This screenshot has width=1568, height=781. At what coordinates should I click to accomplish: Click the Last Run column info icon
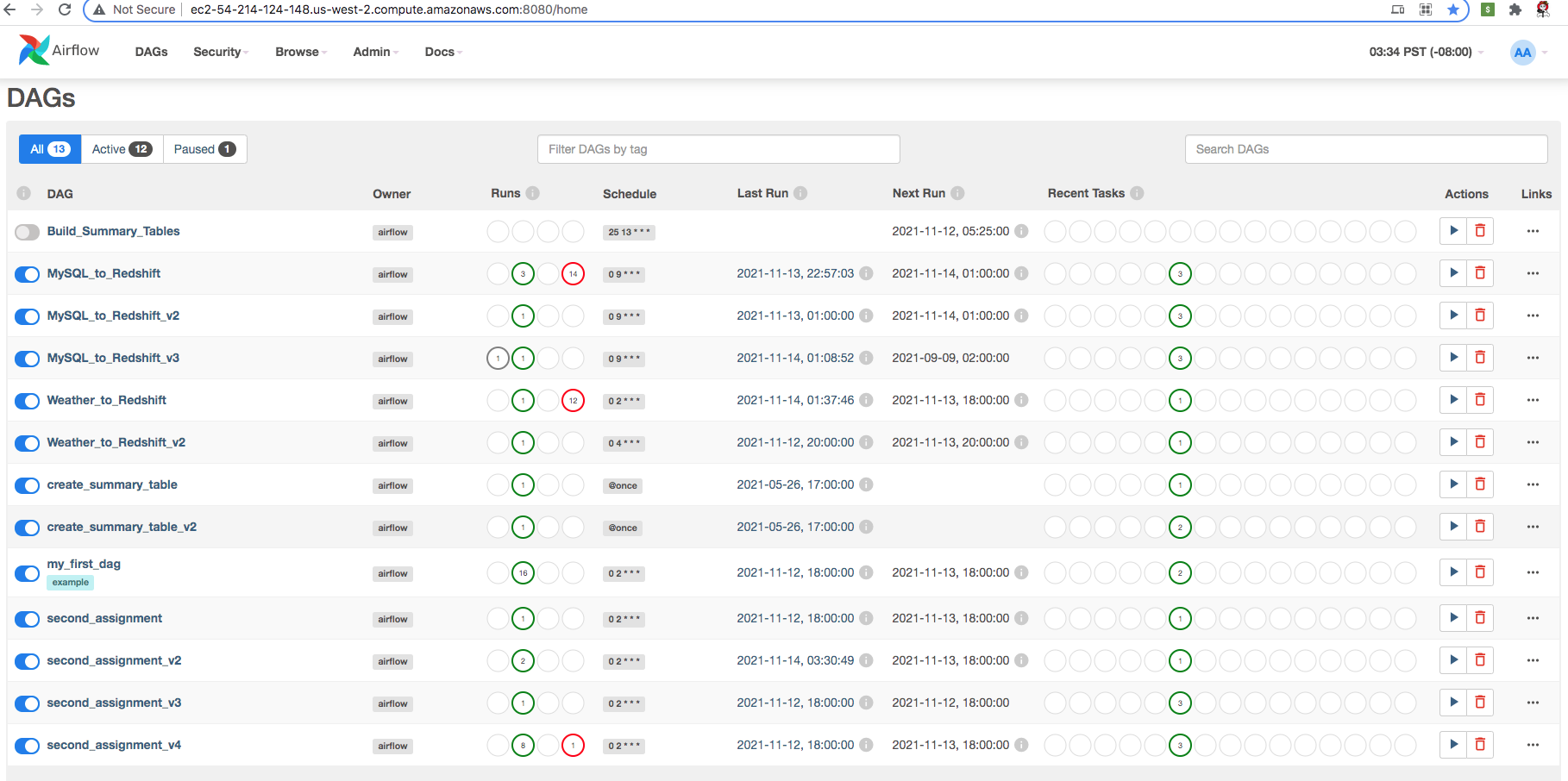pos(800,193)
